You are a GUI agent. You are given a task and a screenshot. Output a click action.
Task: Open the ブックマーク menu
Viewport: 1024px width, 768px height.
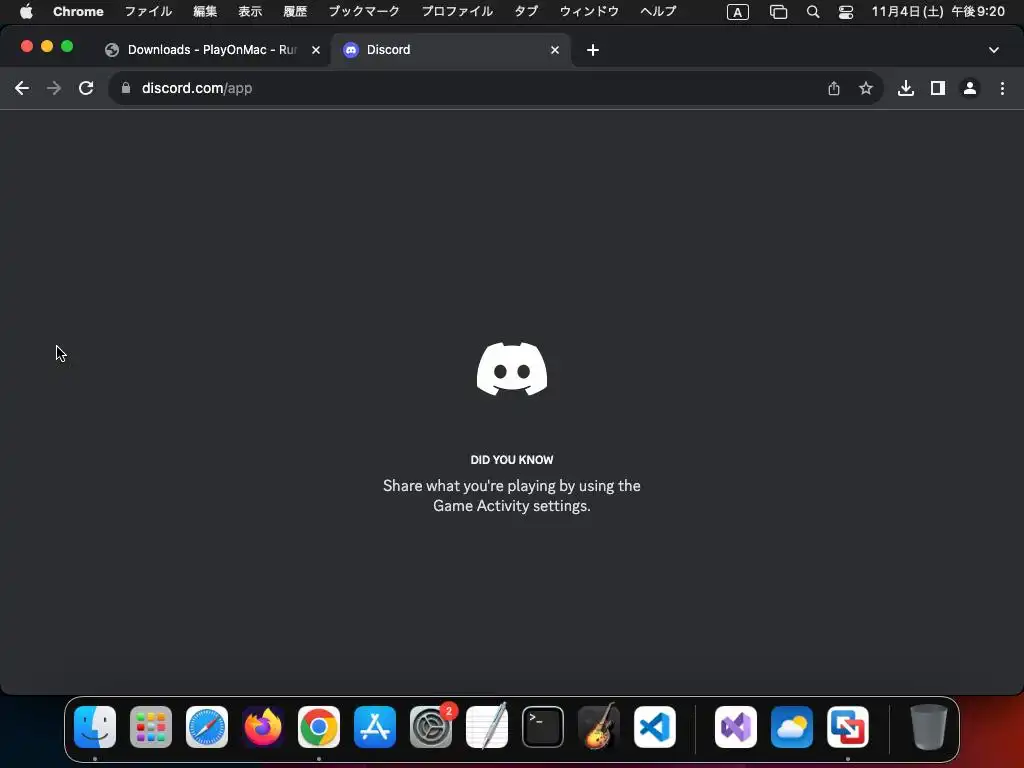pyautogui.click(x=364, y=12)
